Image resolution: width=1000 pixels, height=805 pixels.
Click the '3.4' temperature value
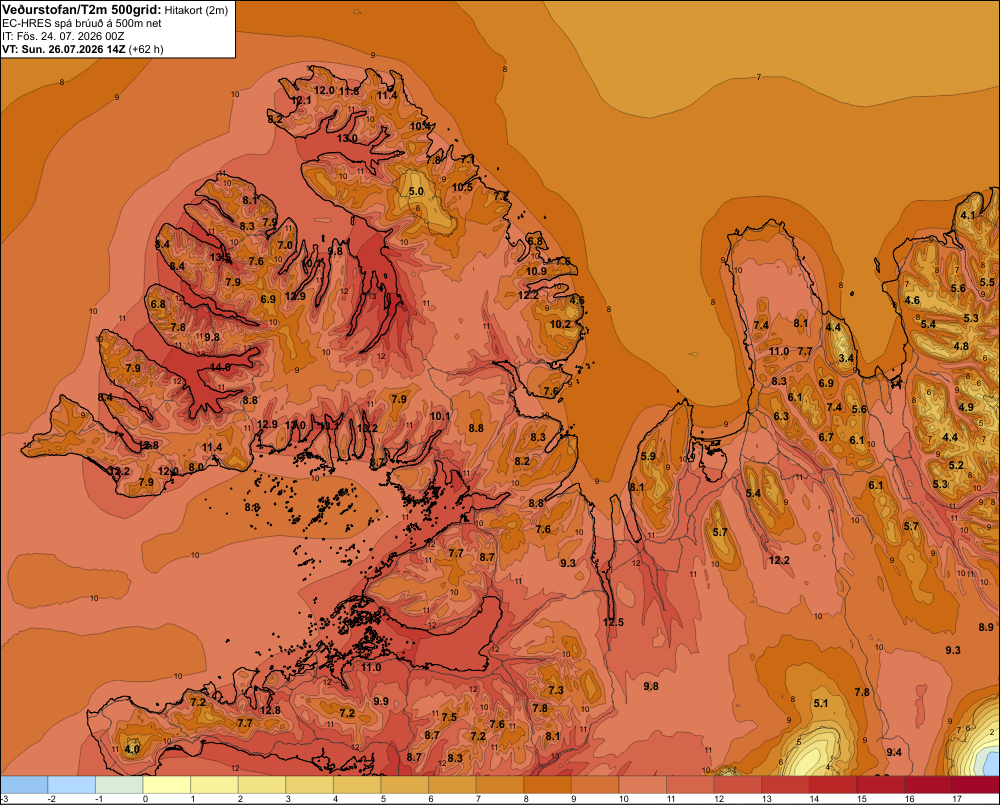[x=846, y=358]
